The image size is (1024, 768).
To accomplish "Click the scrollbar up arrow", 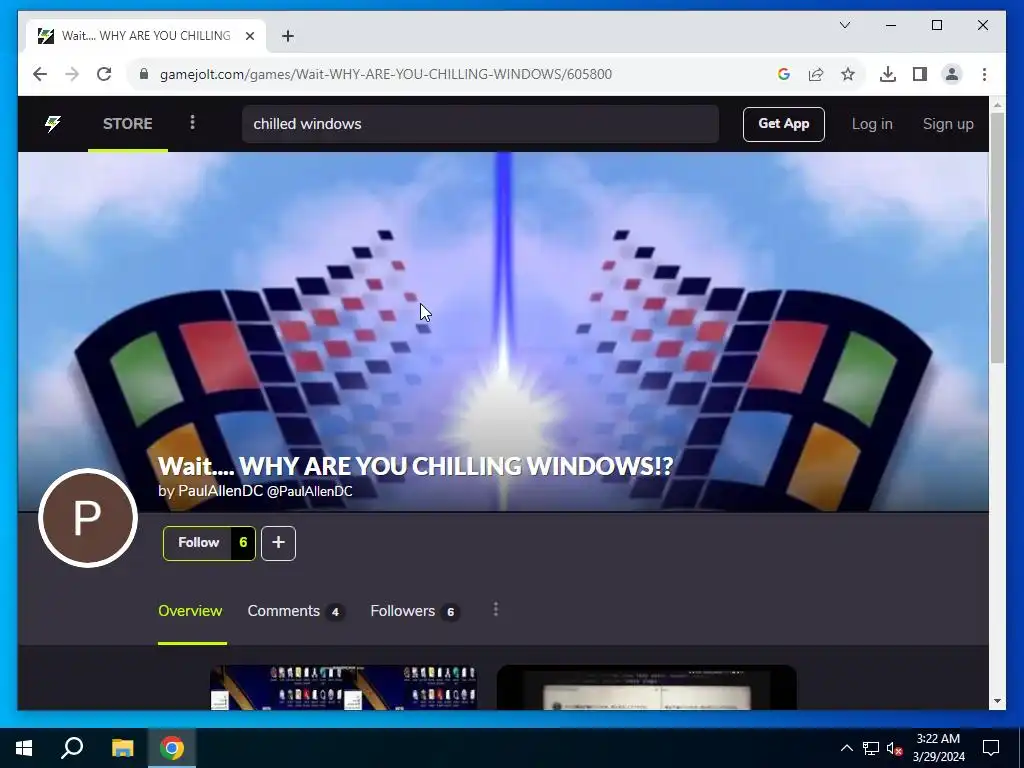I will pyautogui.click(x=997, y=104).
